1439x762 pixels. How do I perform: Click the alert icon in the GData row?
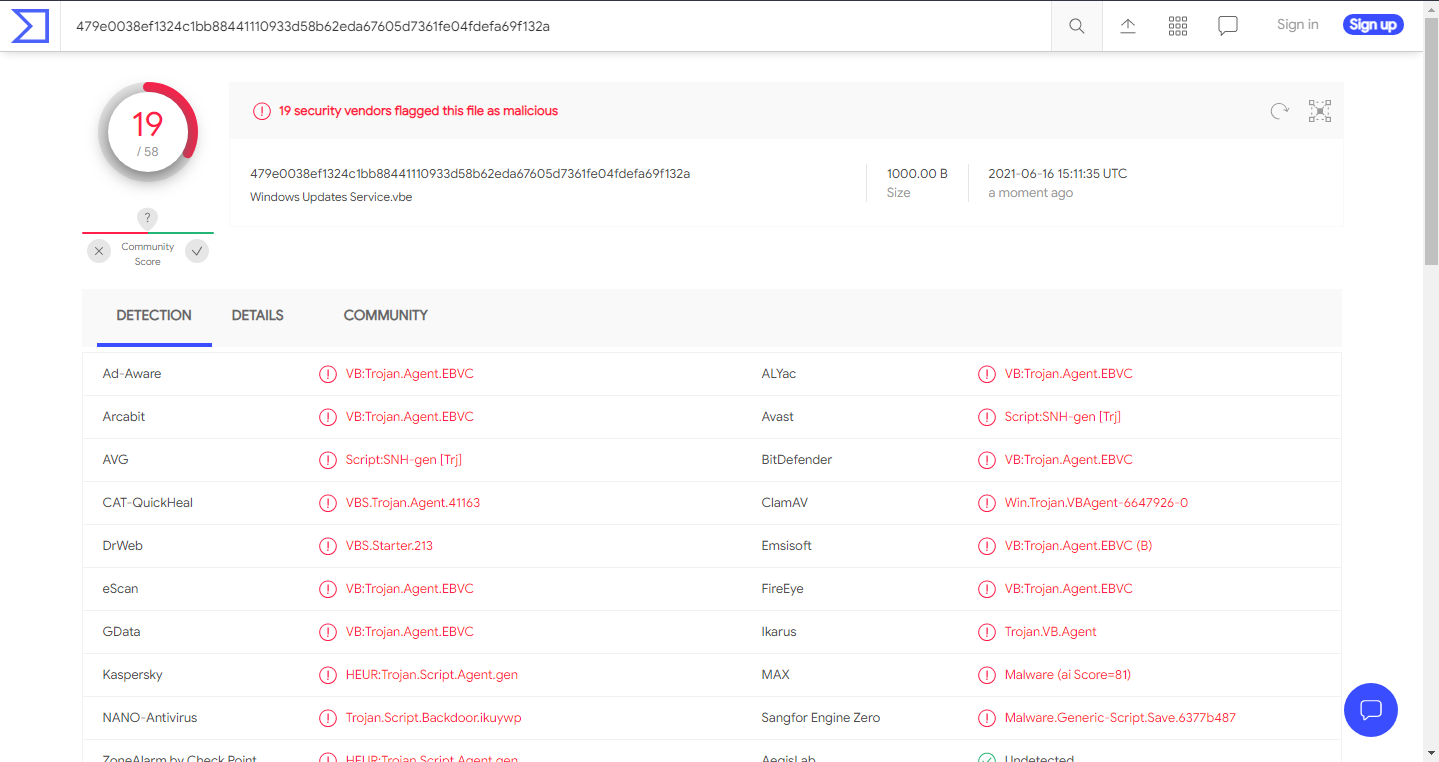pyautogui.click(x=327, y=632)
